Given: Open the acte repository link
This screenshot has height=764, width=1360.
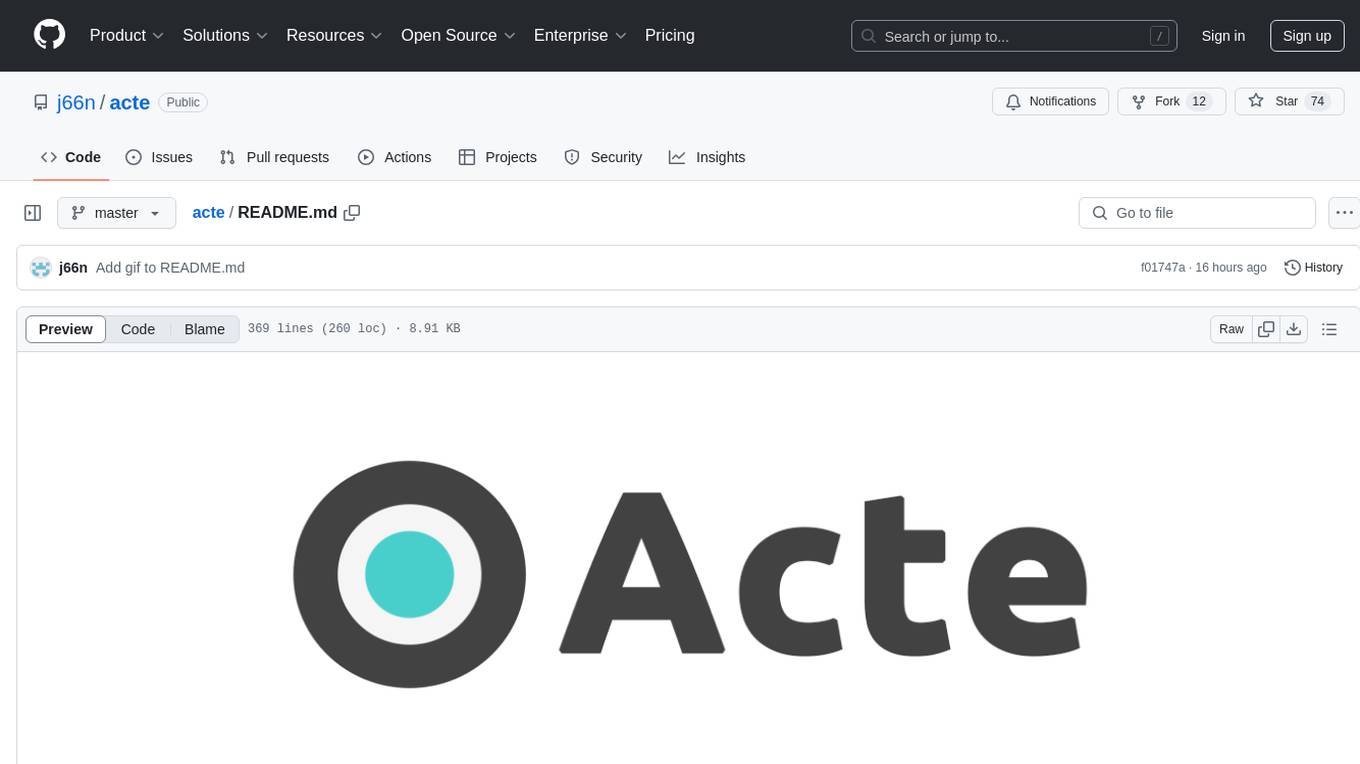Looking at the screenshot, I should point(129,102).
